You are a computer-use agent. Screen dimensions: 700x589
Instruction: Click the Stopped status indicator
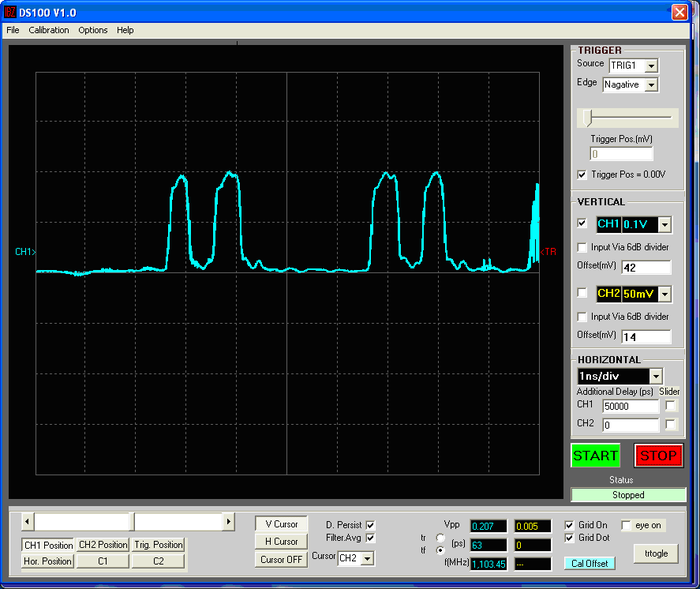(x=628, y=495)
